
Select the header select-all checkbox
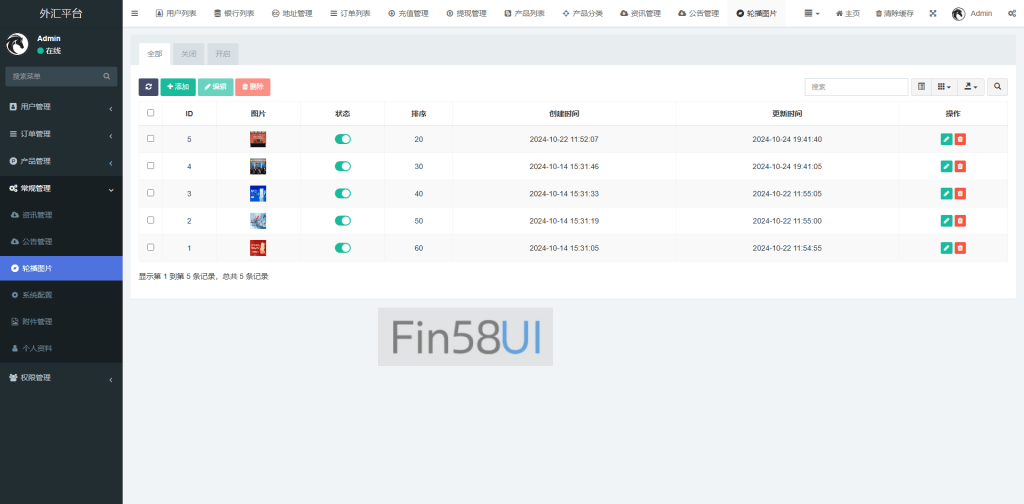click(x=151, y=113)
